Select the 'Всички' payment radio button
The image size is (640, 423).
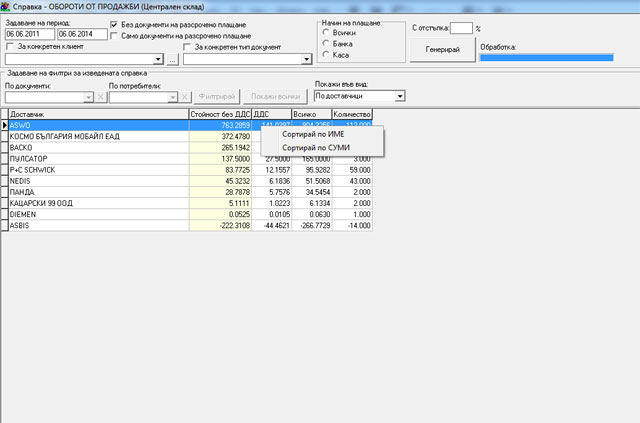tap(326, 32)
